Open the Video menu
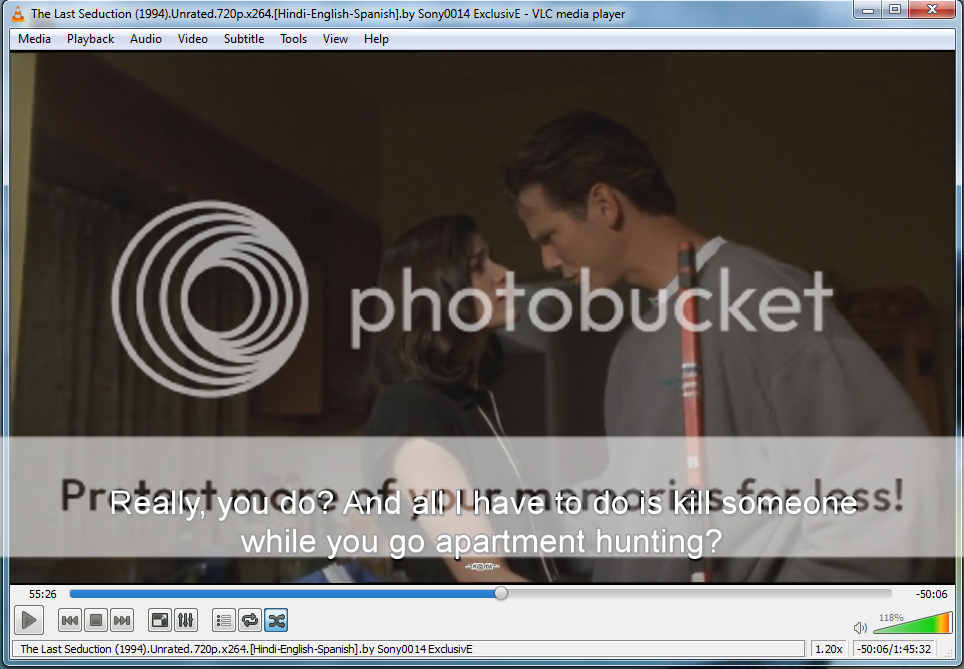Viewport: 964px width, 669px height. coord(192,39)
